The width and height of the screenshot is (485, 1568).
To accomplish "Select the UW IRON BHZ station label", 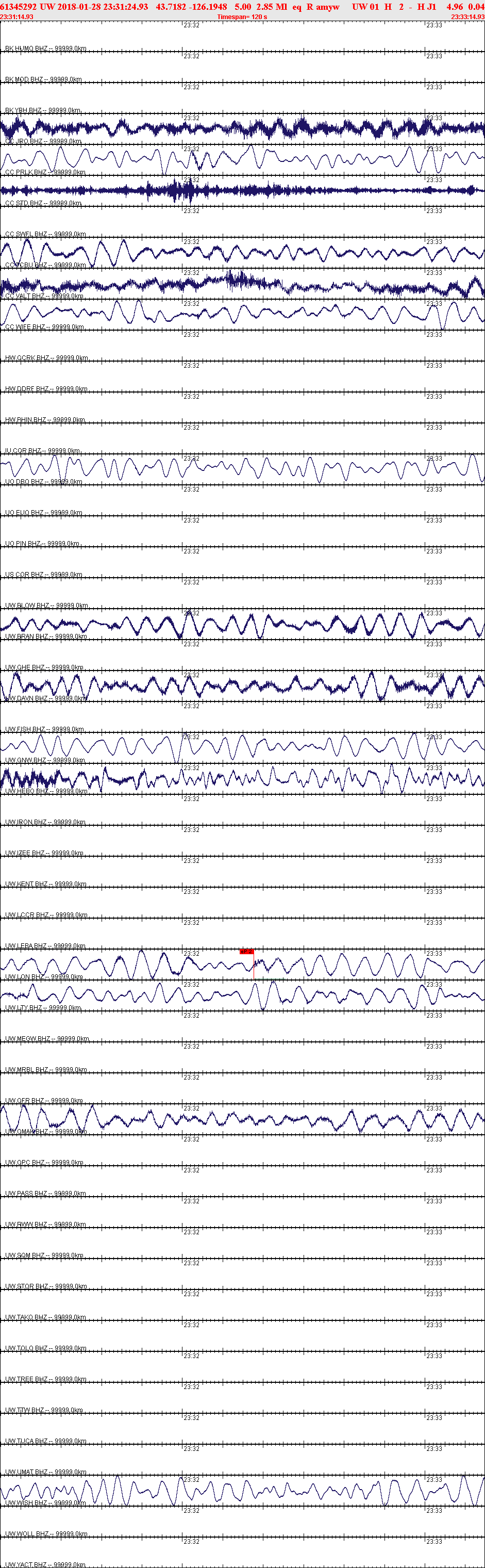I will [45, 822].
